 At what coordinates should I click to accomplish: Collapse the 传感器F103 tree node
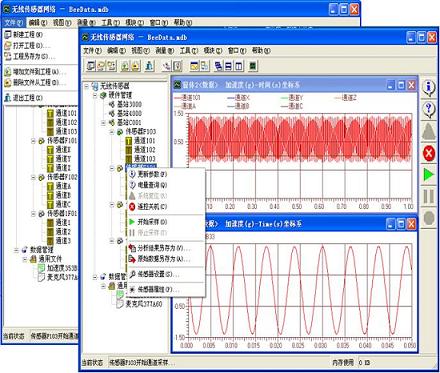[x=112, y=132]
